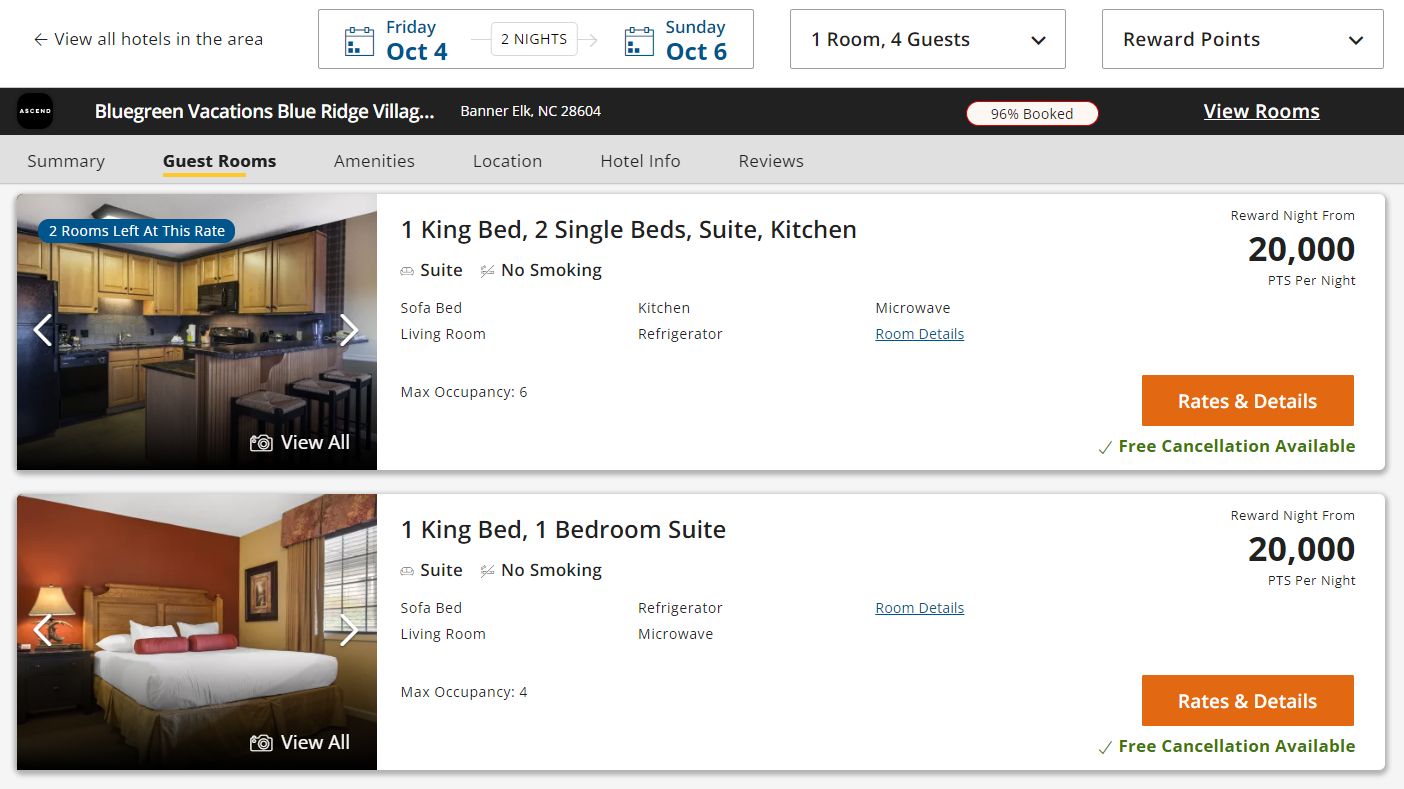Click the bed icon next to Suite label
The image size is (1404, 789).
[x=406, y=270]
